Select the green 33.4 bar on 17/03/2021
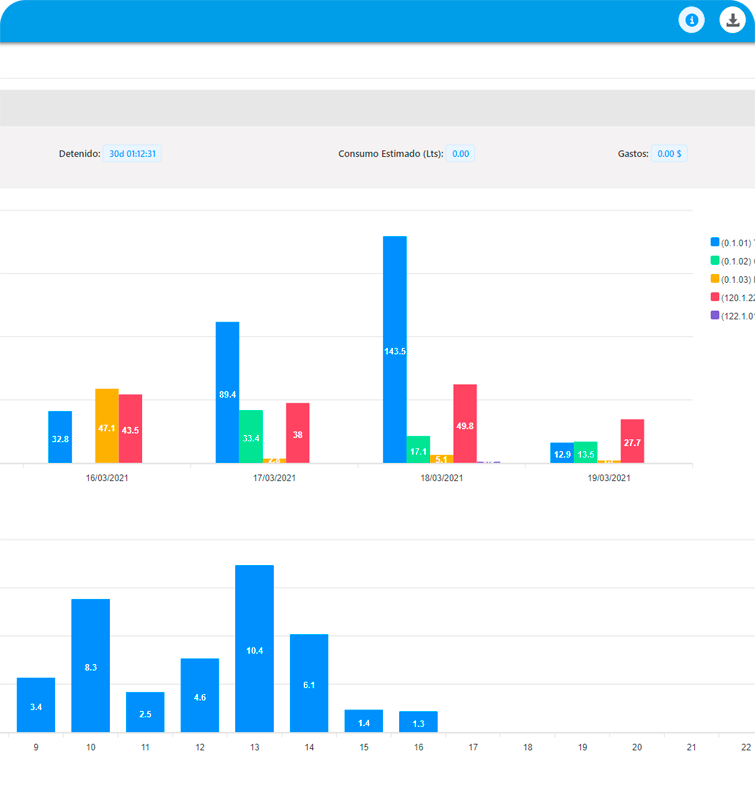Image resolution: width=755 pixels, height=788 pixels. [251, 436]
